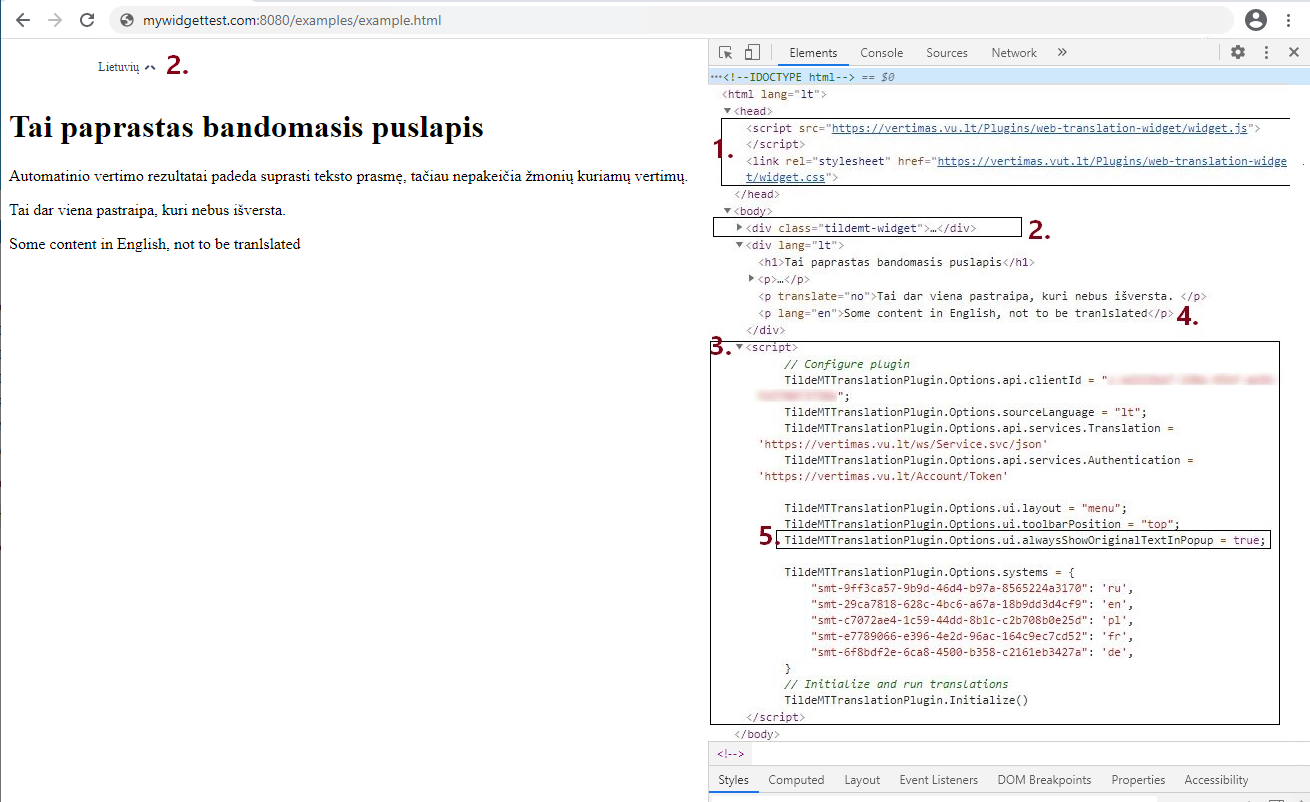
Task: Click the breadcrumb comment item
Action: coord(730,754)
